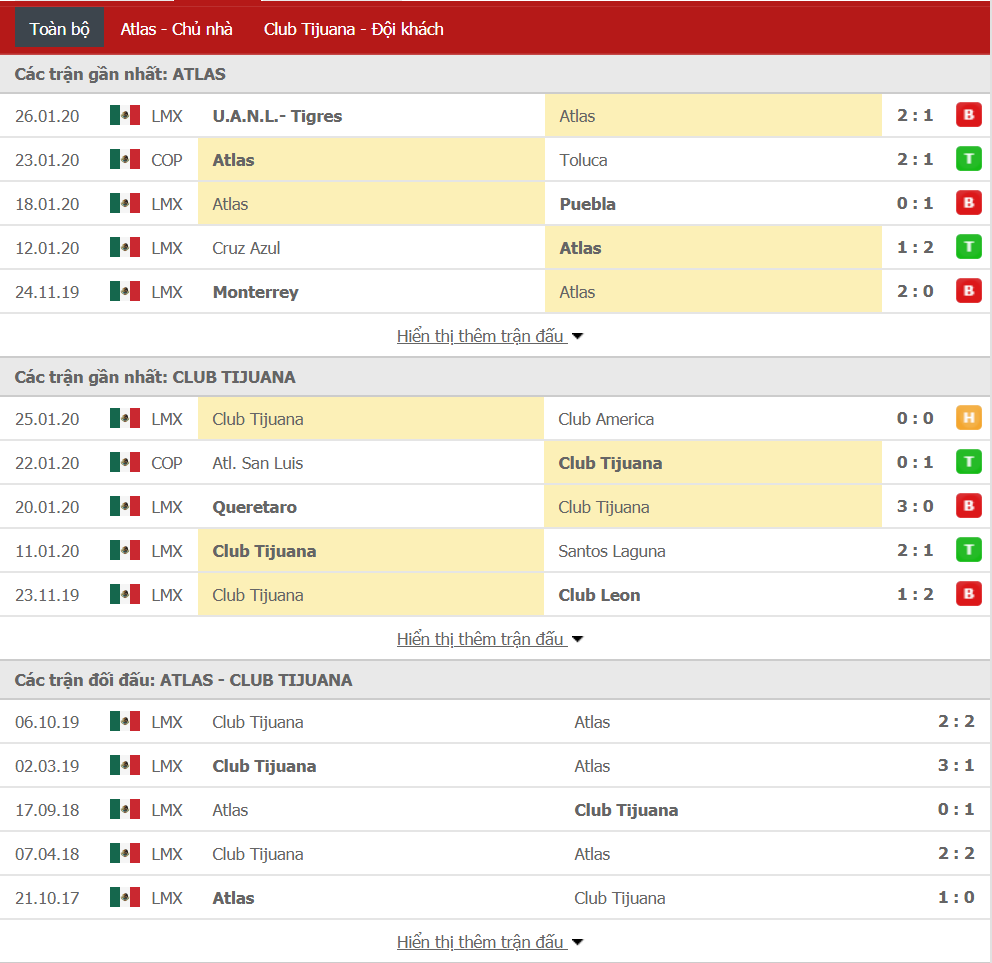Click the Các trận đối đầu heading
992x963 pixels.
183,680
